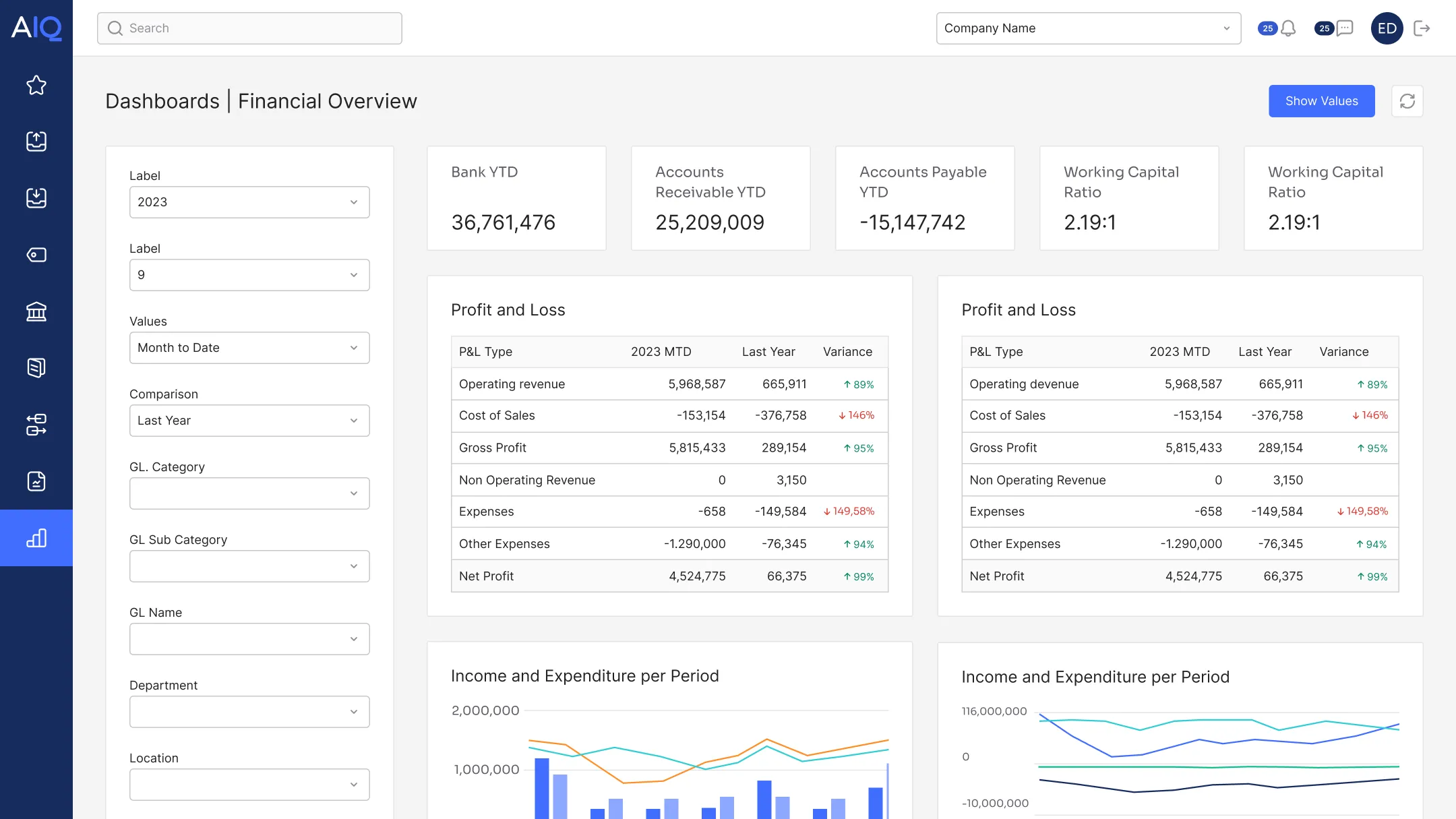
Task: Open the Company Name dropdown
Action: 1089,28
